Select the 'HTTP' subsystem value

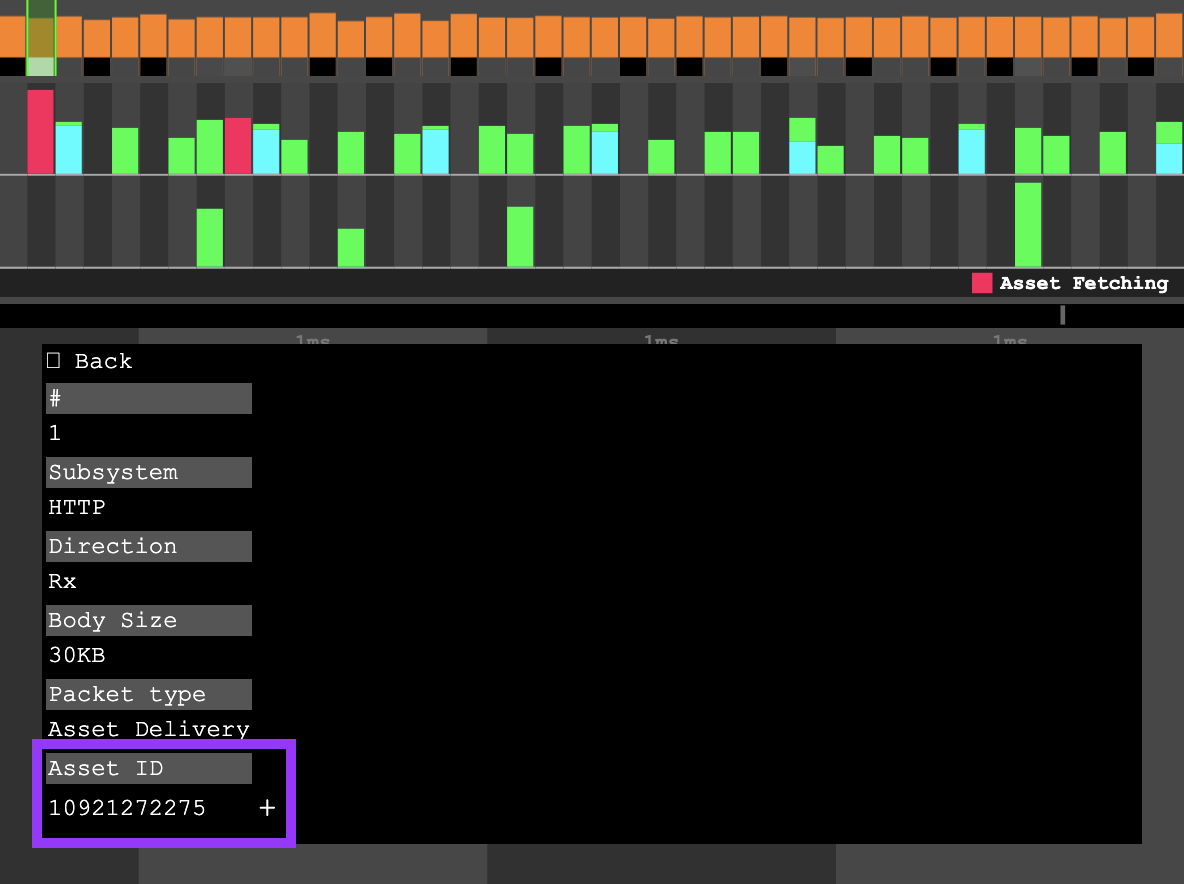pos(77,507)
